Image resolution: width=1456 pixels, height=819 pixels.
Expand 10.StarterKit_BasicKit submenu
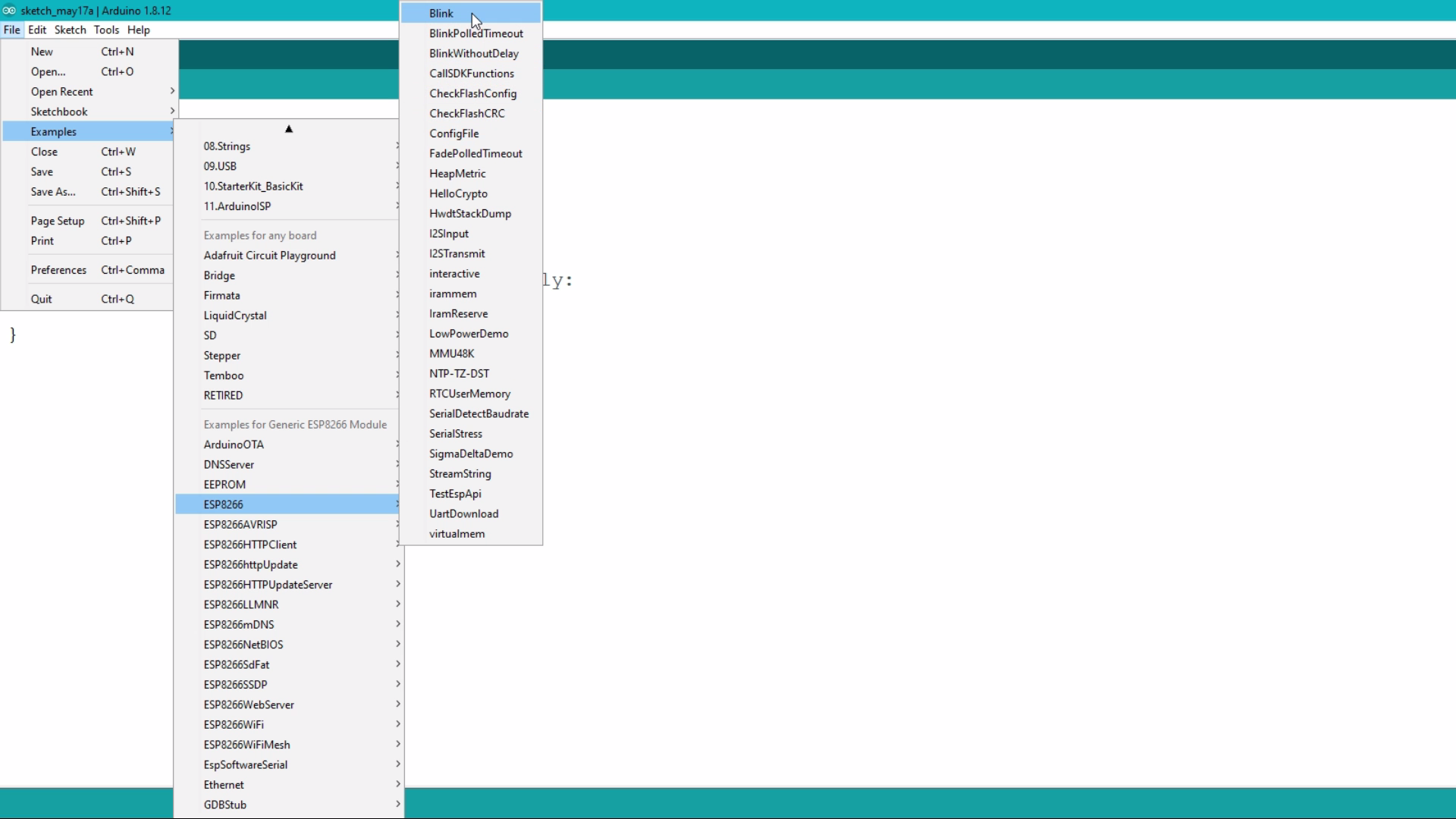(x=288, y=186)
